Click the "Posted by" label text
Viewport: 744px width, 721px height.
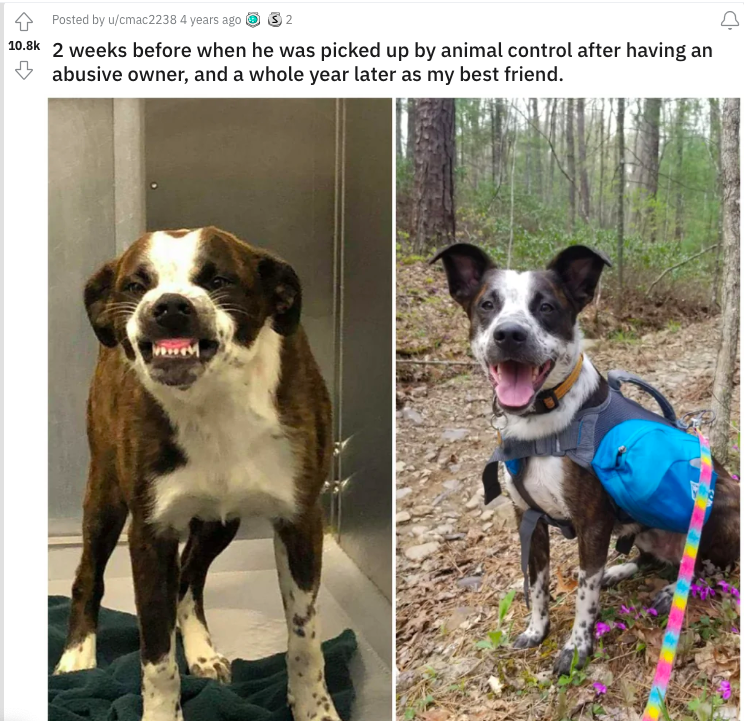[x=78, y=20]
